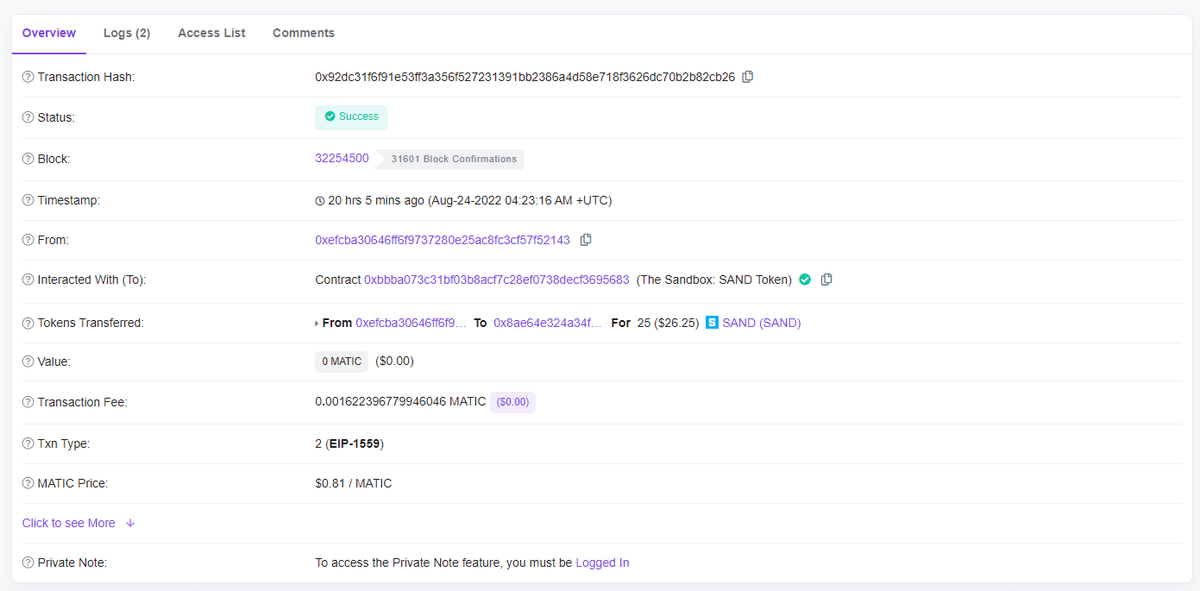
Task: Click the 0 MATIC value badge
Action: (342, 362)
